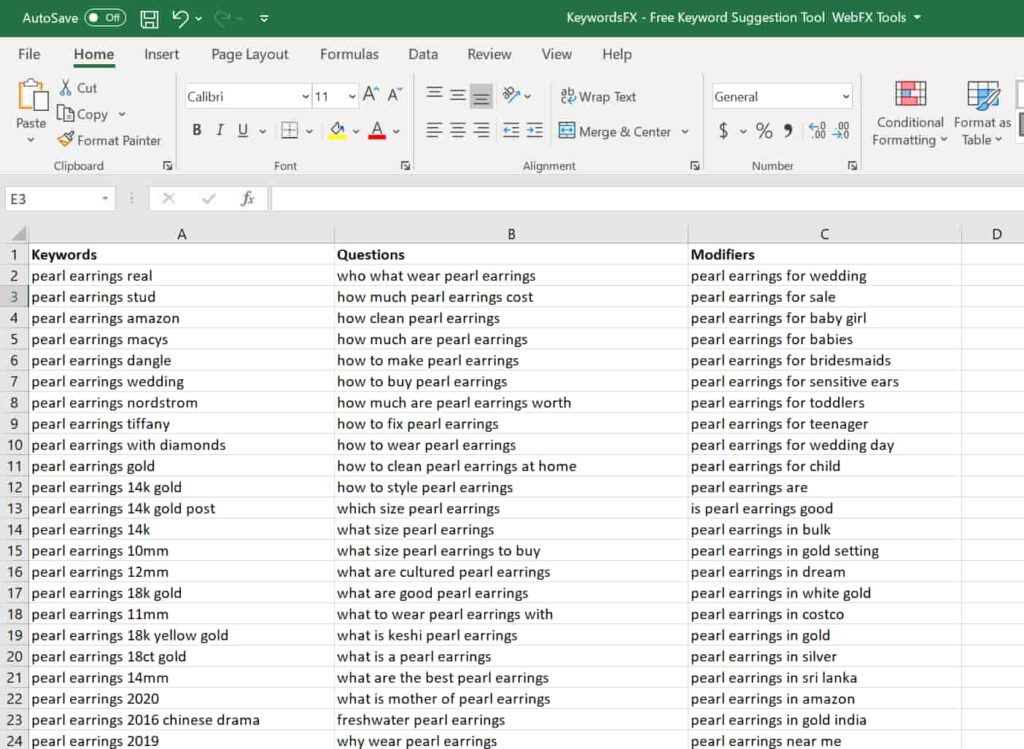Click the Percent Style icon
1024x749 pixels.
[764, 131]
